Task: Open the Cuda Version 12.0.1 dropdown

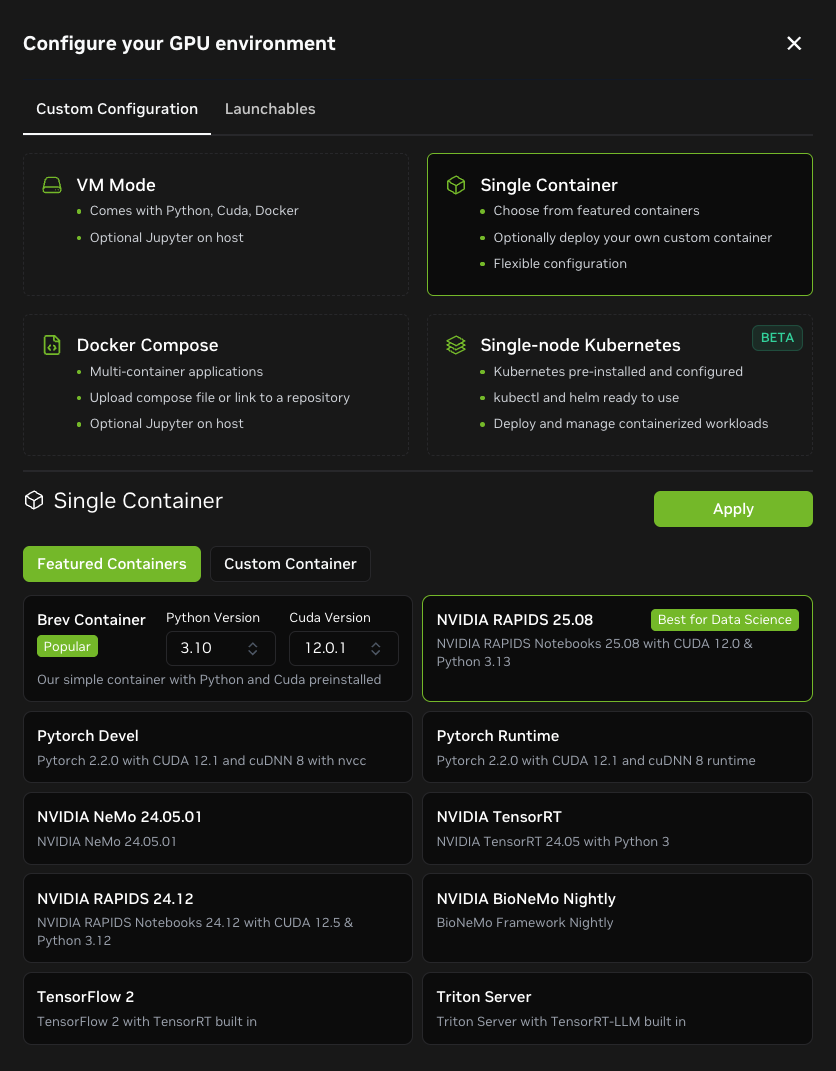Action: coord(343,649)
